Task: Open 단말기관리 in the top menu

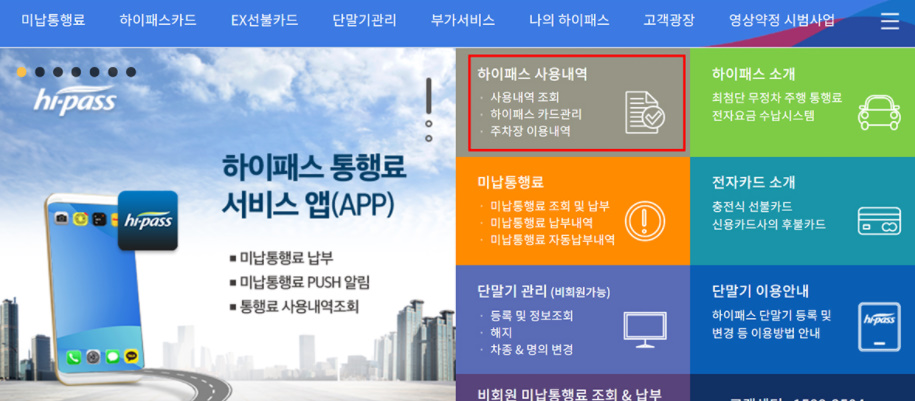Action: pyautogui.click(x=364, y=20)
